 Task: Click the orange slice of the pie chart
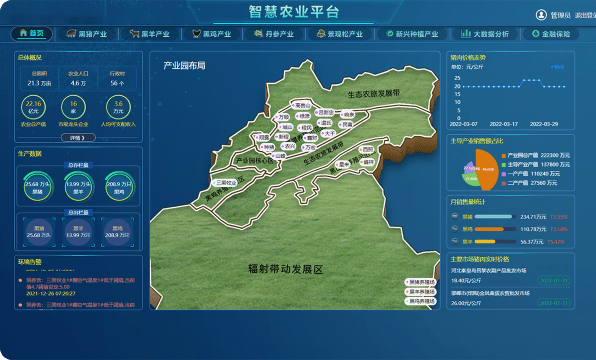click(x=487, y=170)
